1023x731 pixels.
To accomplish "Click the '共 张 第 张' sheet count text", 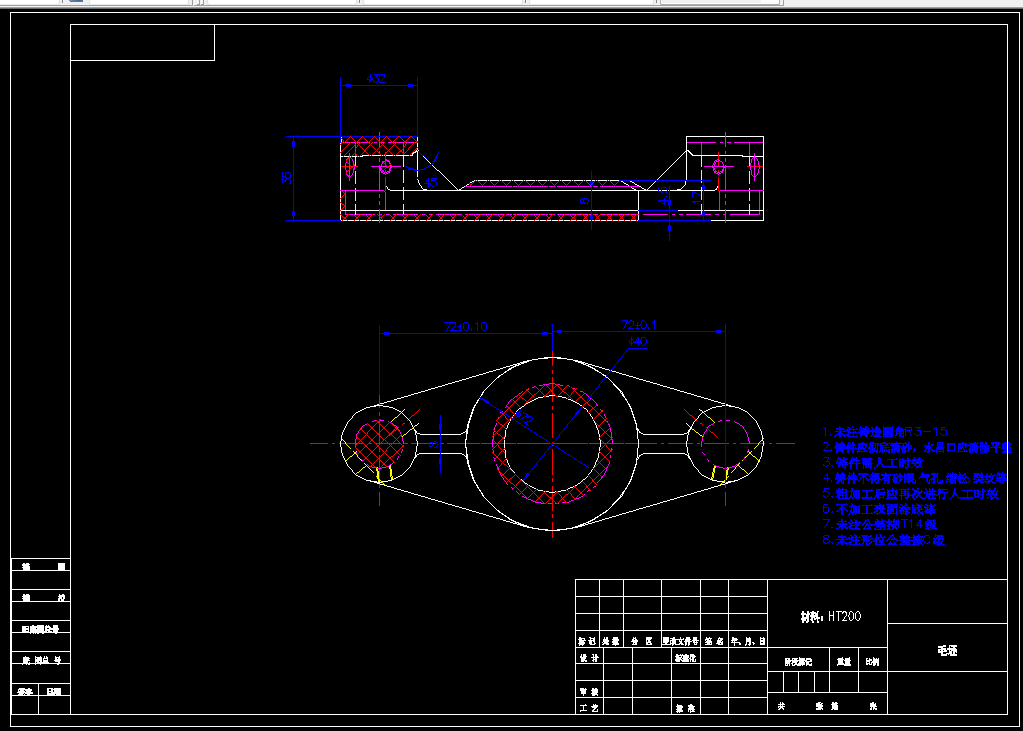I will [828, 706].
